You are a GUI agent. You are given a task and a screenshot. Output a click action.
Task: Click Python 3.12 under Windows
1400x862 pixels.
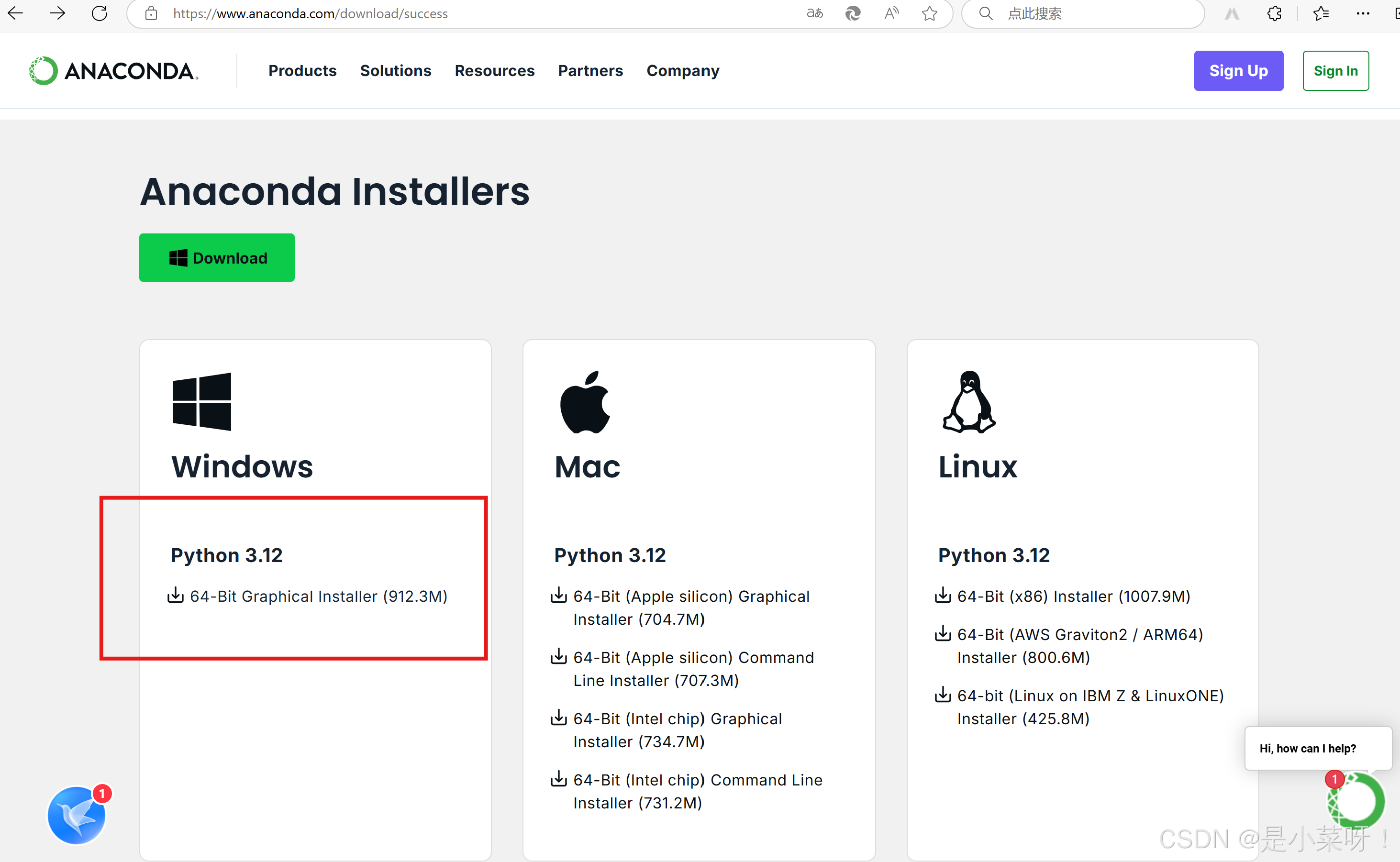pos(227,555)
